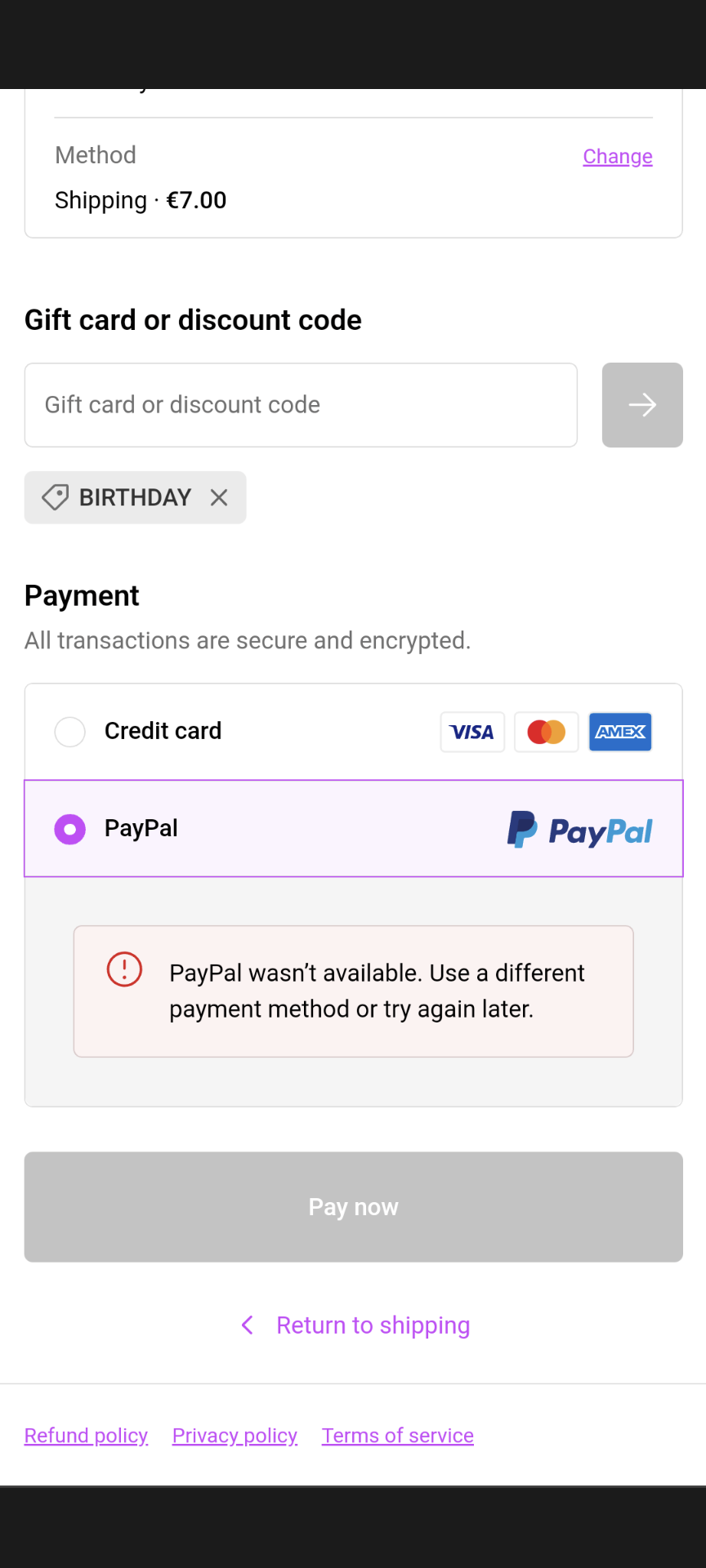The height and width of the screenshot is (1568, 706).
Task: Click the American Express logo
Action: pos(620,732)
